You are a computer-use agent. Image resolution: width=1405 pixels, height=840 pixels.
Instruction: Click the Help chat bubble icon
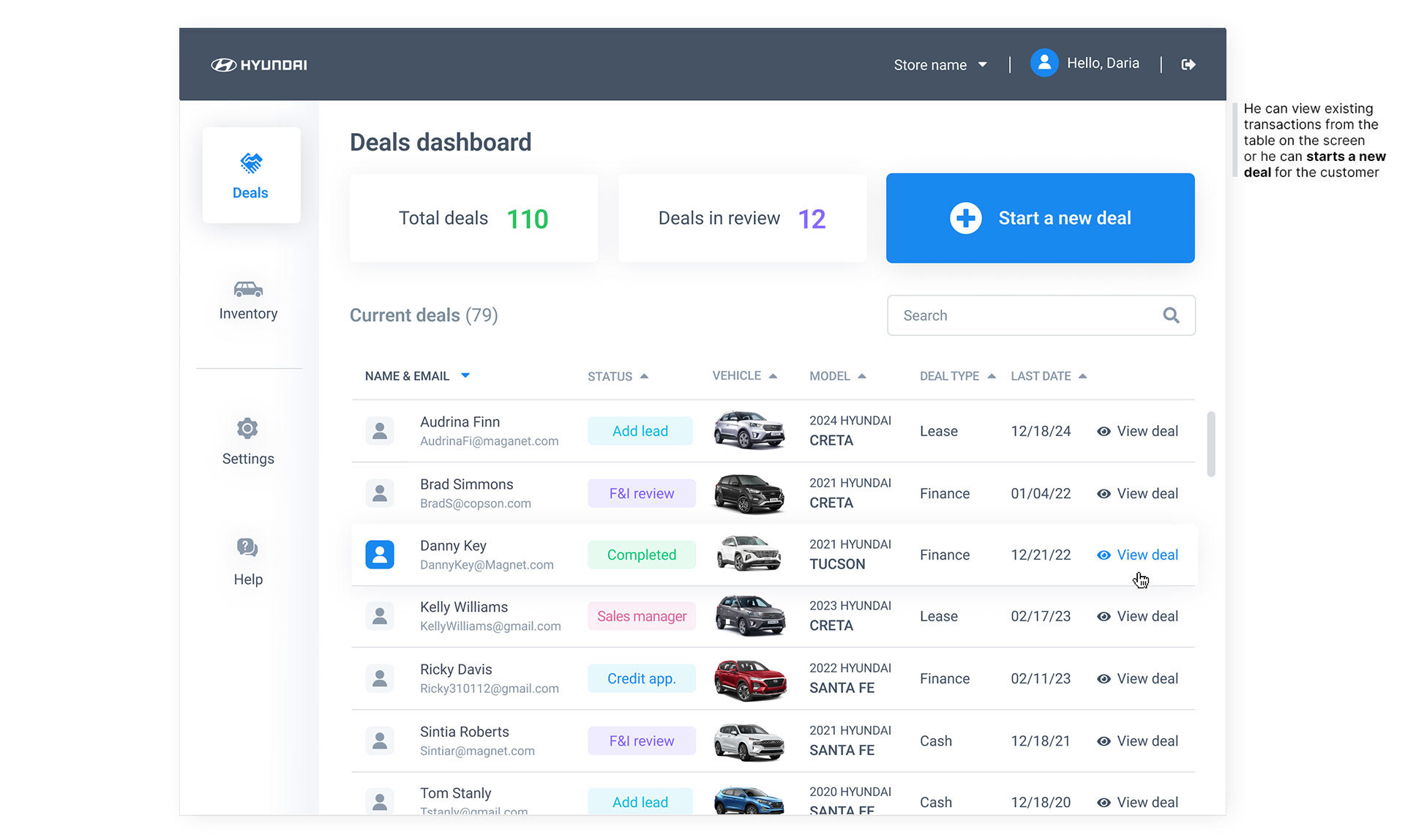(x=247, y=547)
